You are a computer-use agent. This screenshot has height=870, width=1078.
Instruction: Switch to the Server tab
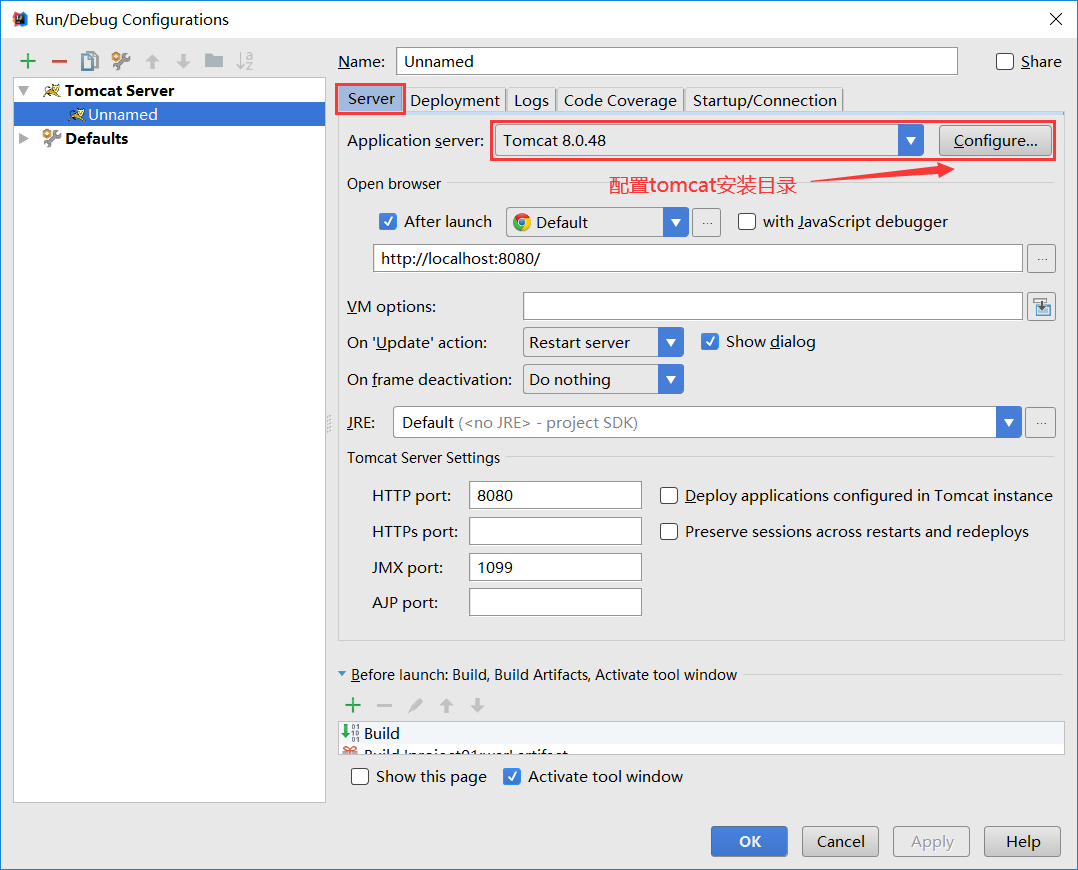click(371, 99)
